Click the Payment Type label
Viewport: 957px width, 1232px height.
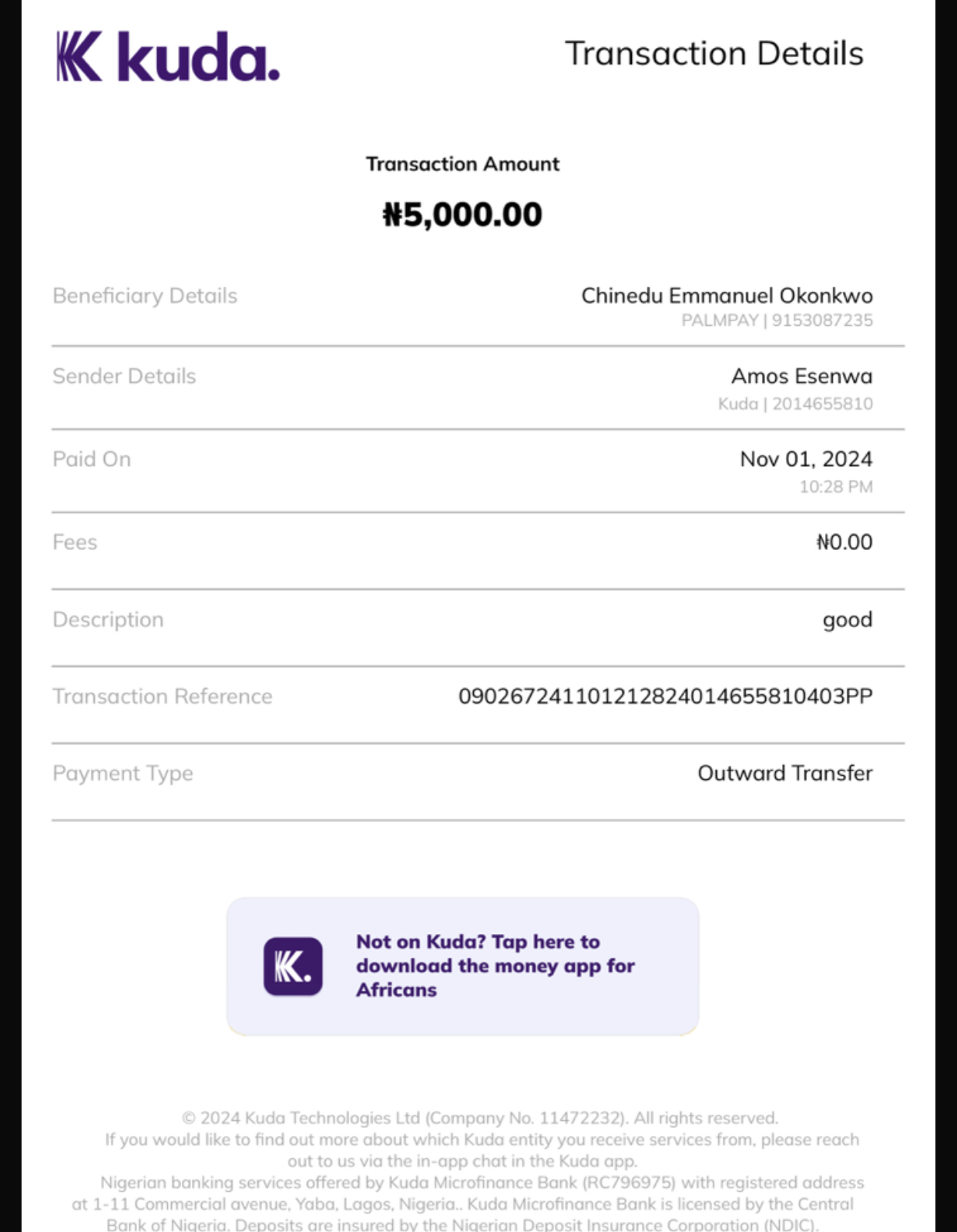123,774
